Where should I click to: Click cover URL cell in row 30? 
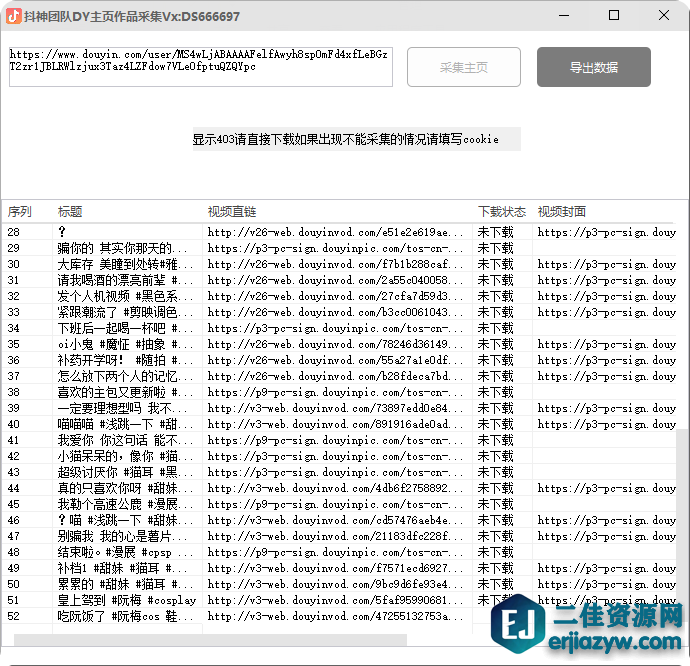click(x=606, y=264)
